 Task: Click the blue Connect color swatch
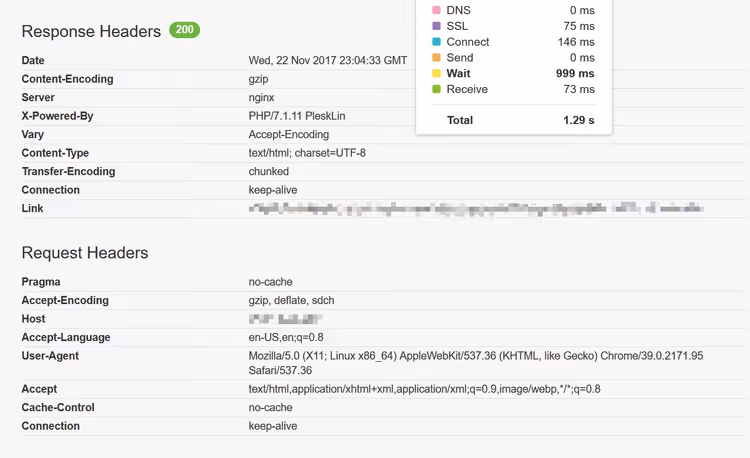click(x=436, y=42)
